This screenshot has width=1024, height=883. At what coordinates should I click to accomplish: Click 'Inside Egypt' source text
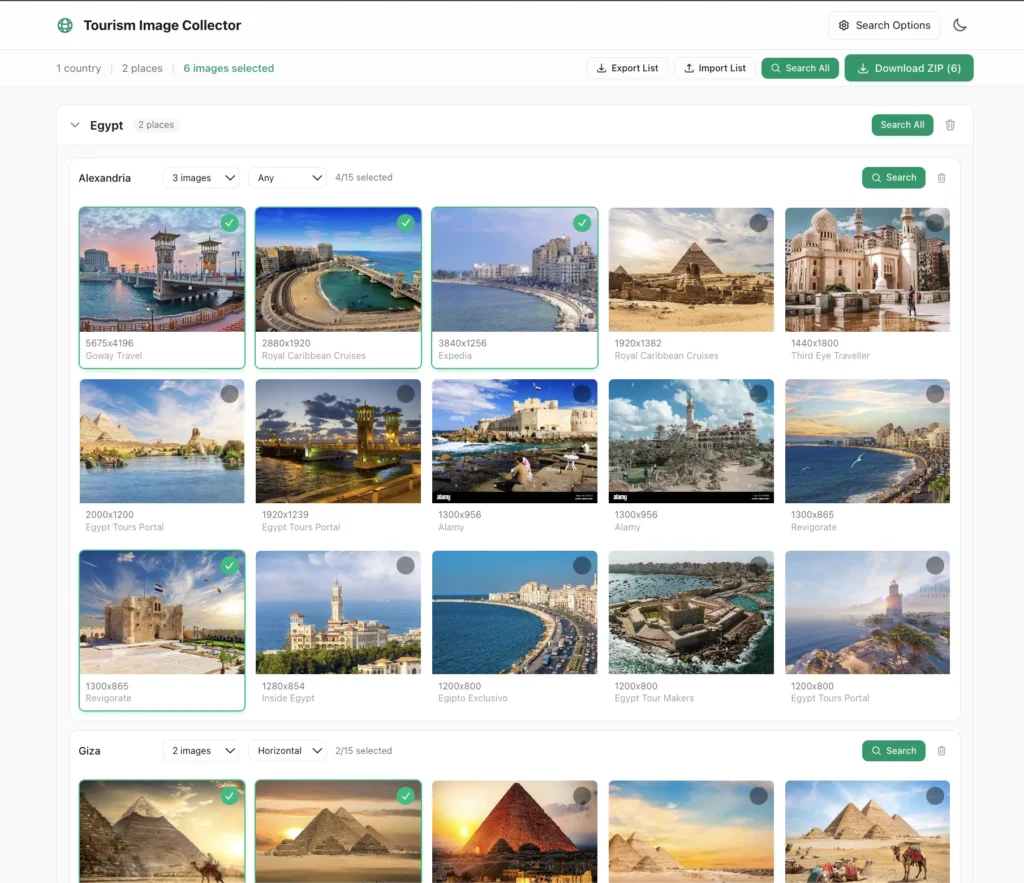coord(288,698)
